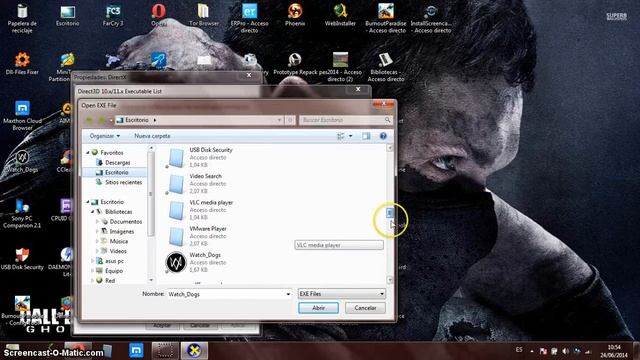Click the back navigation arrow button

coord(89,120)
